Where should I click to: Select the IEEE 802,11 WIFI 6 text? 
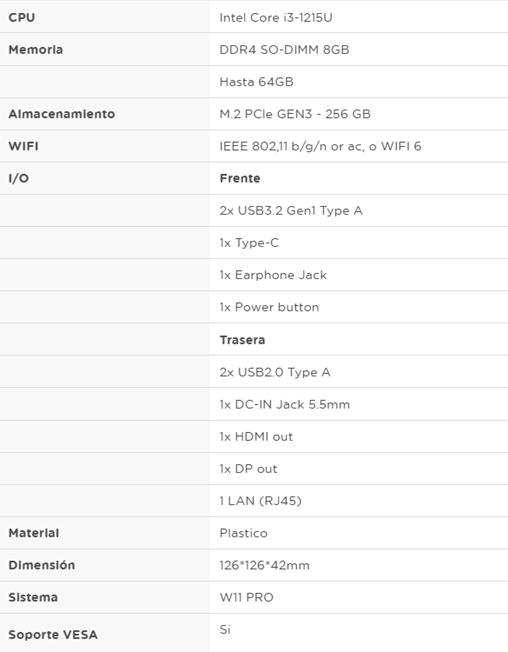pos(320,146)
